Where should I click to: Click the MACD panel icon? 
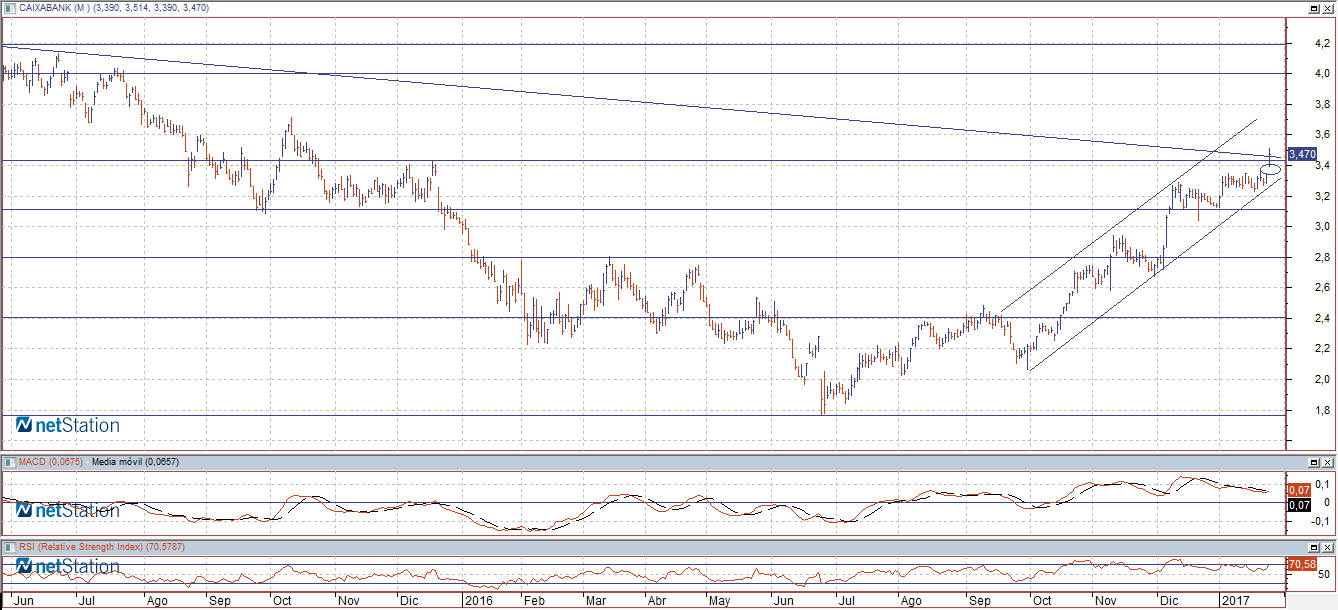pyautogui.click(x=9, y=462)
